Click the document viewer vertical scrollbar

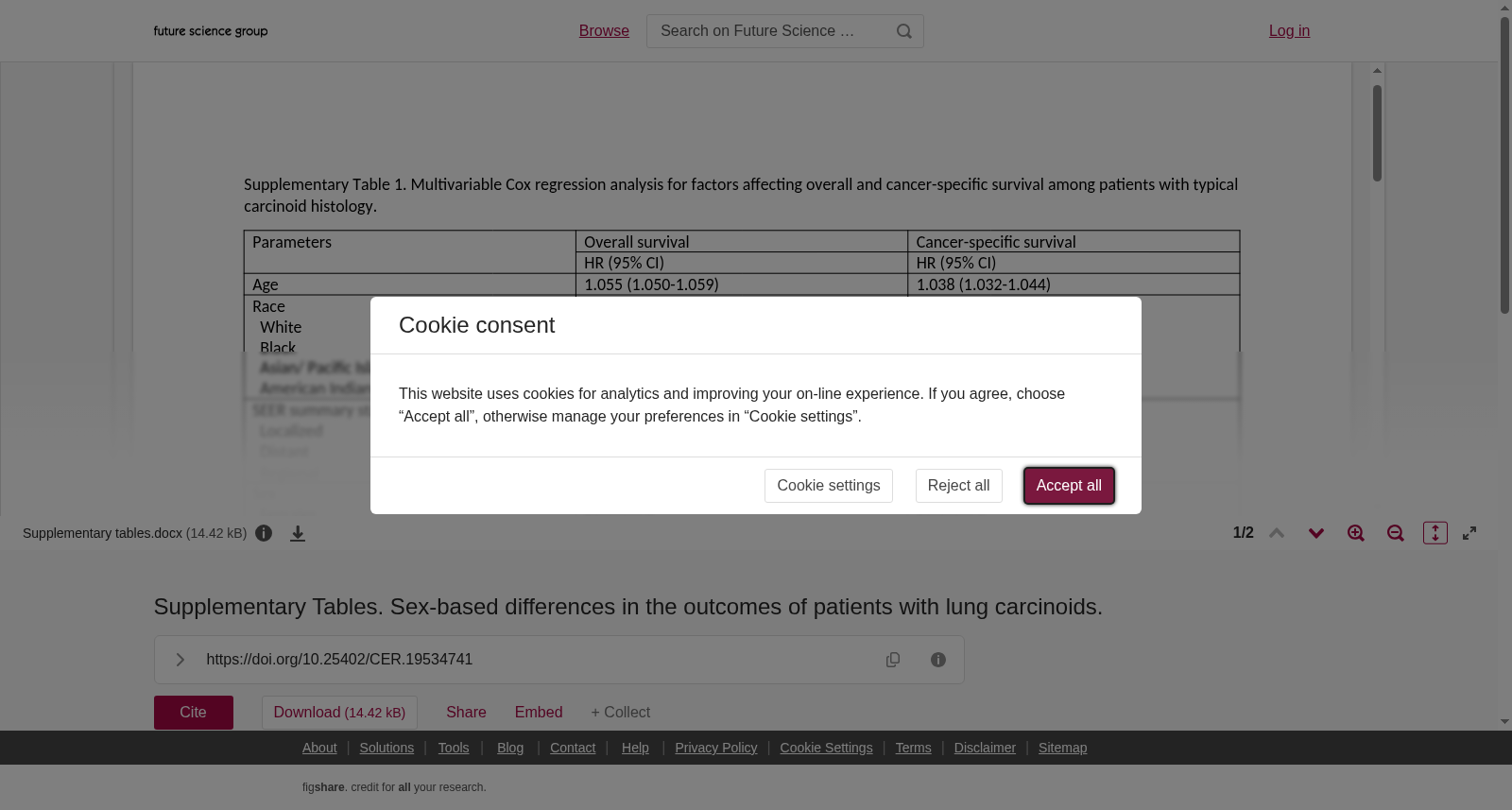[x=1378, y=133]
